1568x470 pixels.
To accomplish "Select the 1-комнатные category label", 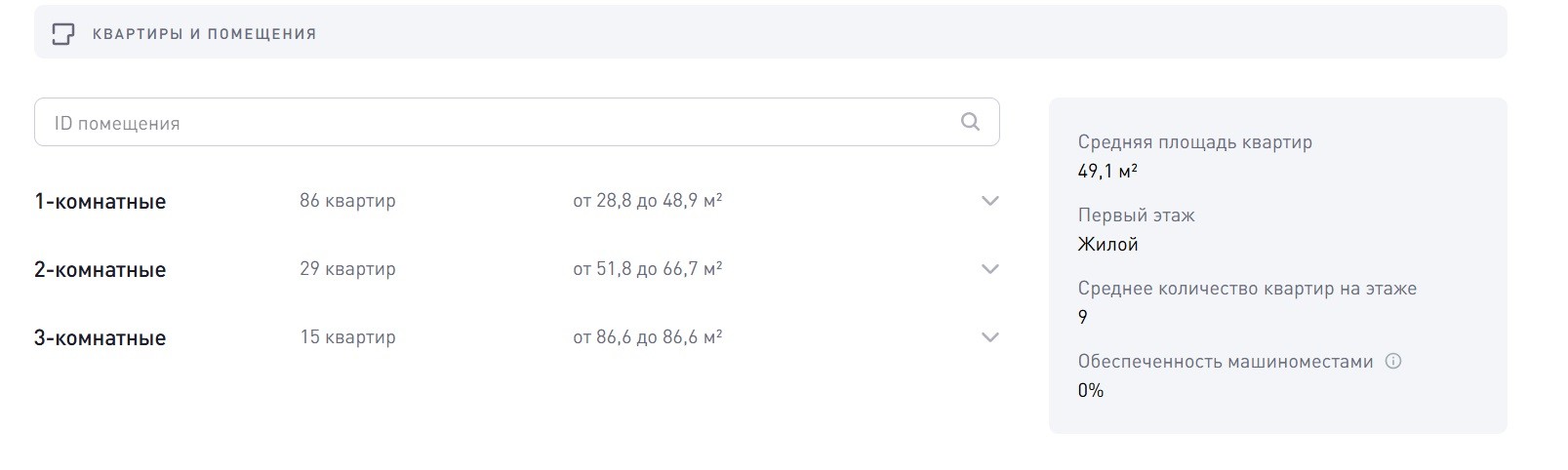I will [x=100, y=202].
